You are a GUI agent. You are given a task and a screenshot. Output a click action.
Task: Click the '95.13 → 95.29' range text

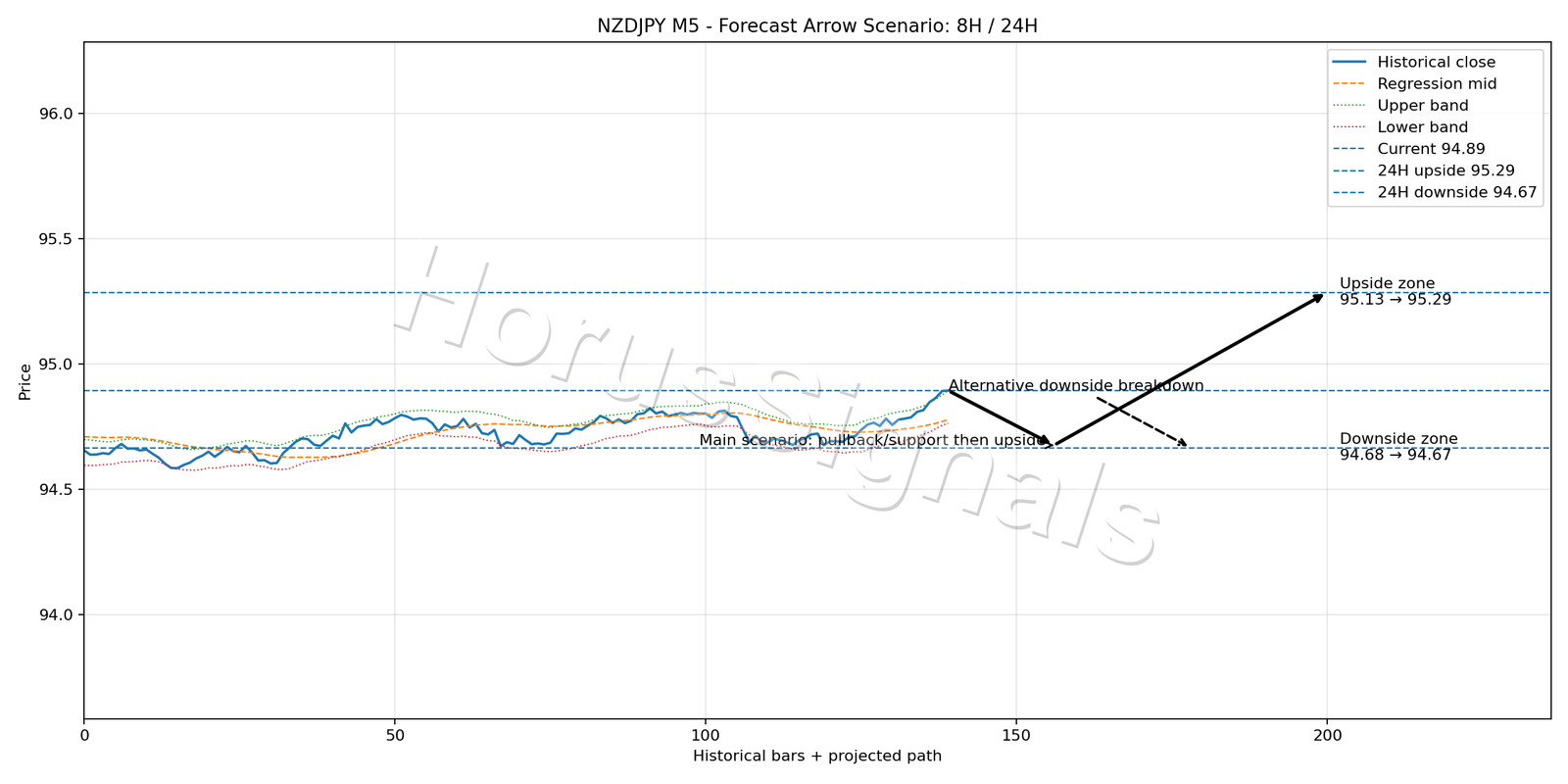1396,300
